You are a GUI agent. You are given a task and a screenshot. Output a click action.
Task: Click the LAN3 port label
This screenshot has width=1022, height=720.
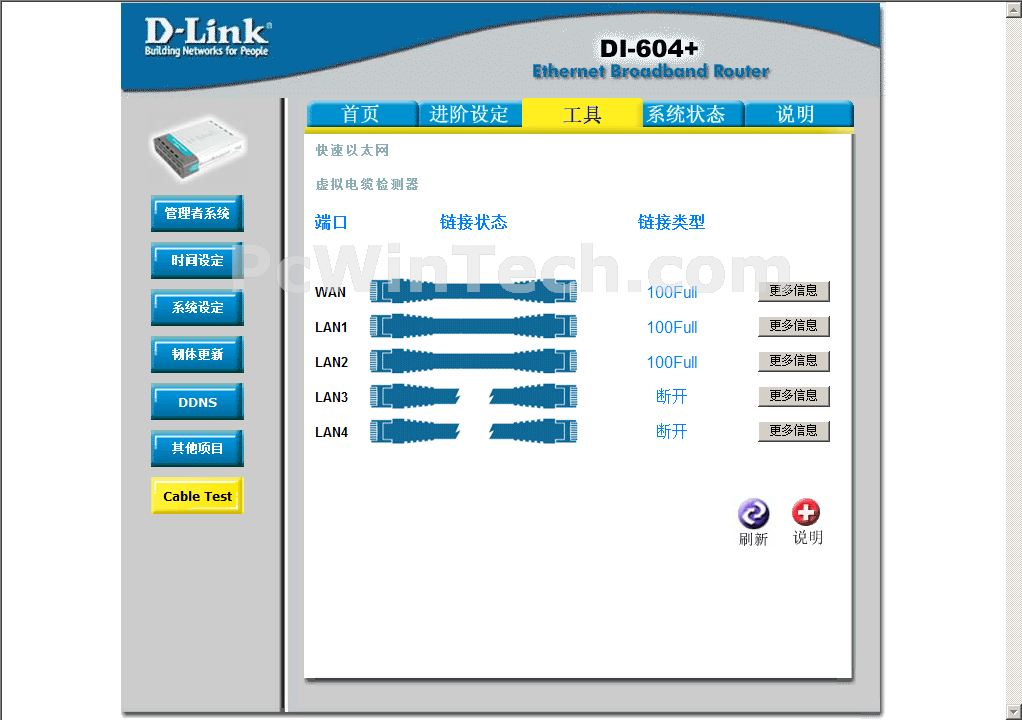click(x=331, y=397)
